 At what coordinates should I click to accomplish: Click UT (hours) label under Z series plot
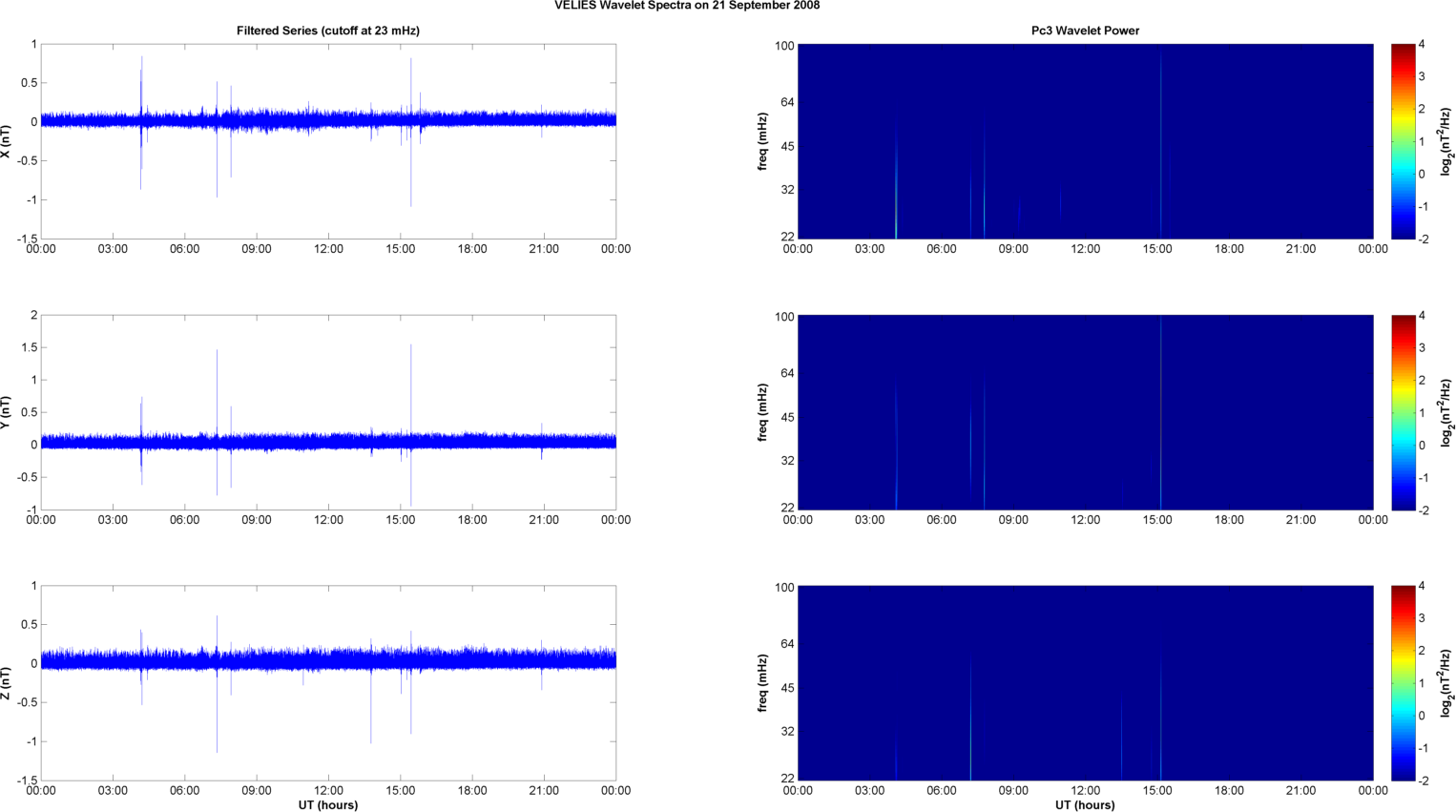click(328, 804)
